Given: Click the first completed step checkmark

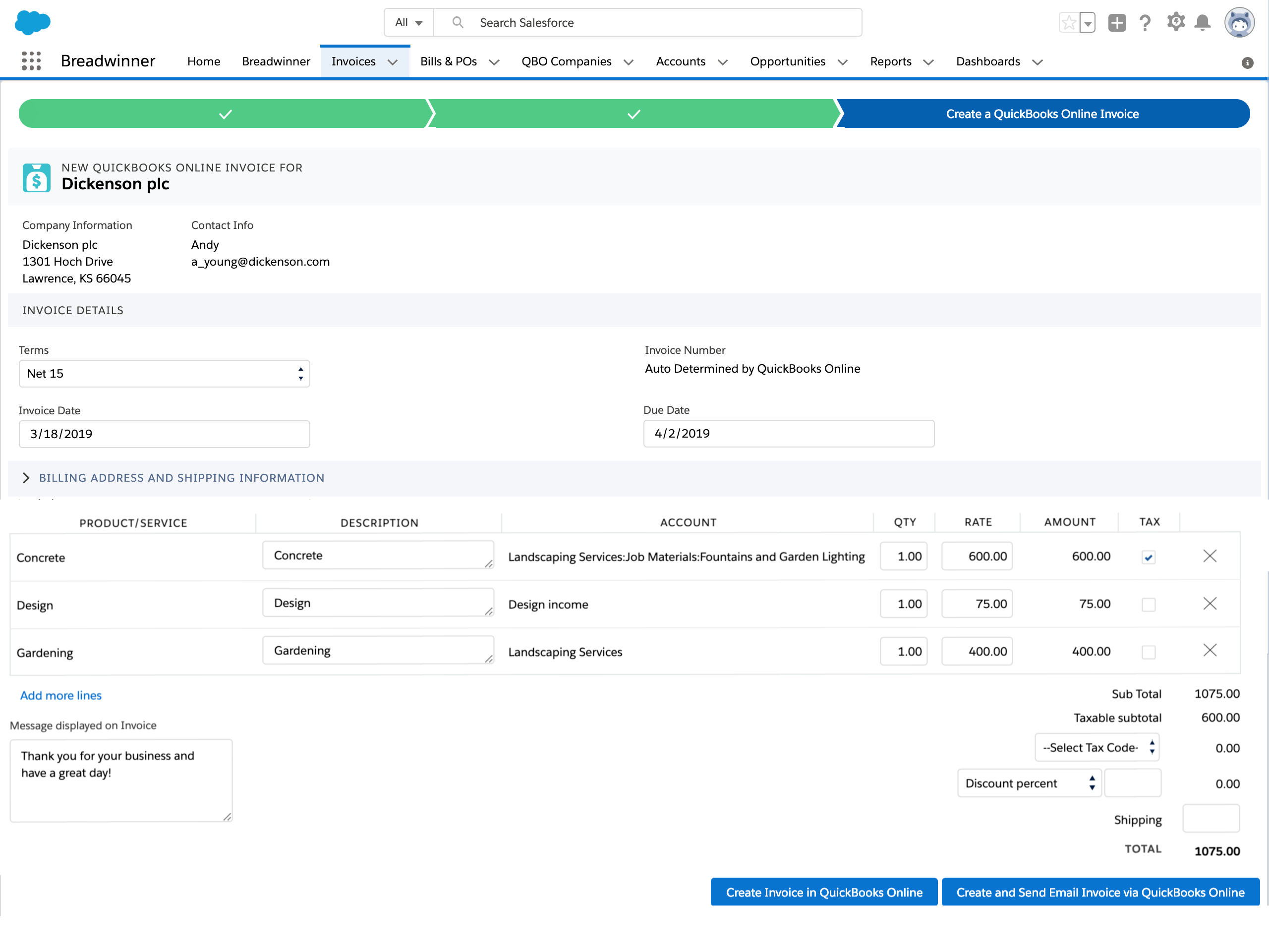Looking at the screenshot, I should tap(226, 114).
